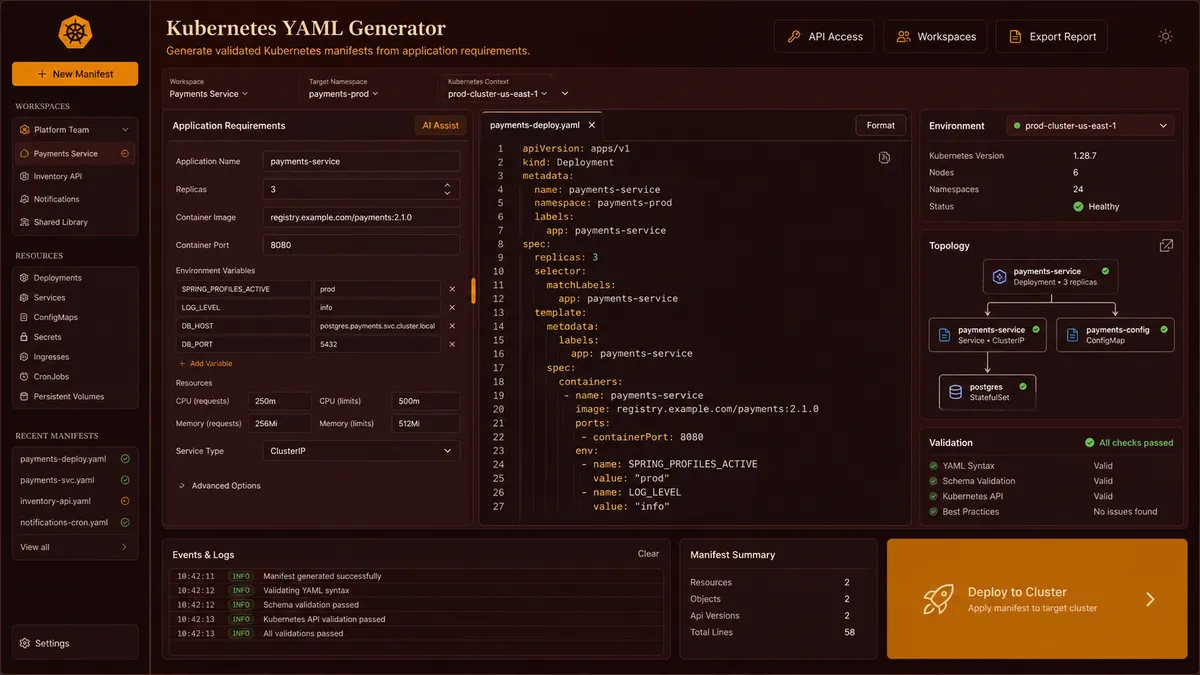Click the Container Image input field

[361, 217]
